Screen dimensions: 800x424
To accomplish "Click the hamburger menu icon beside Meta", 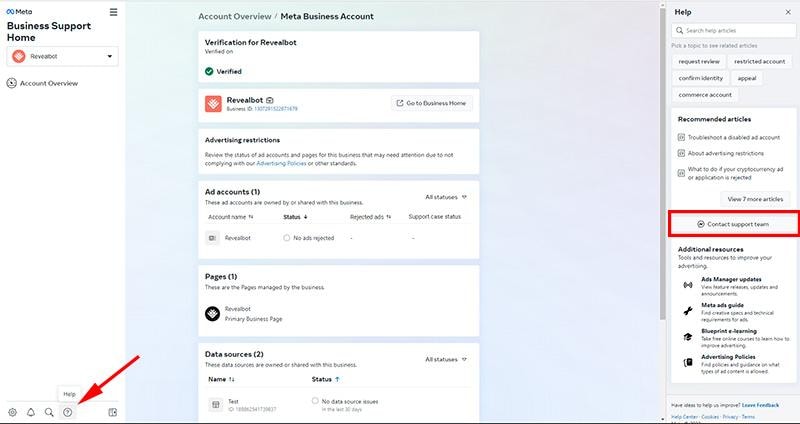I will click(113, 12).
